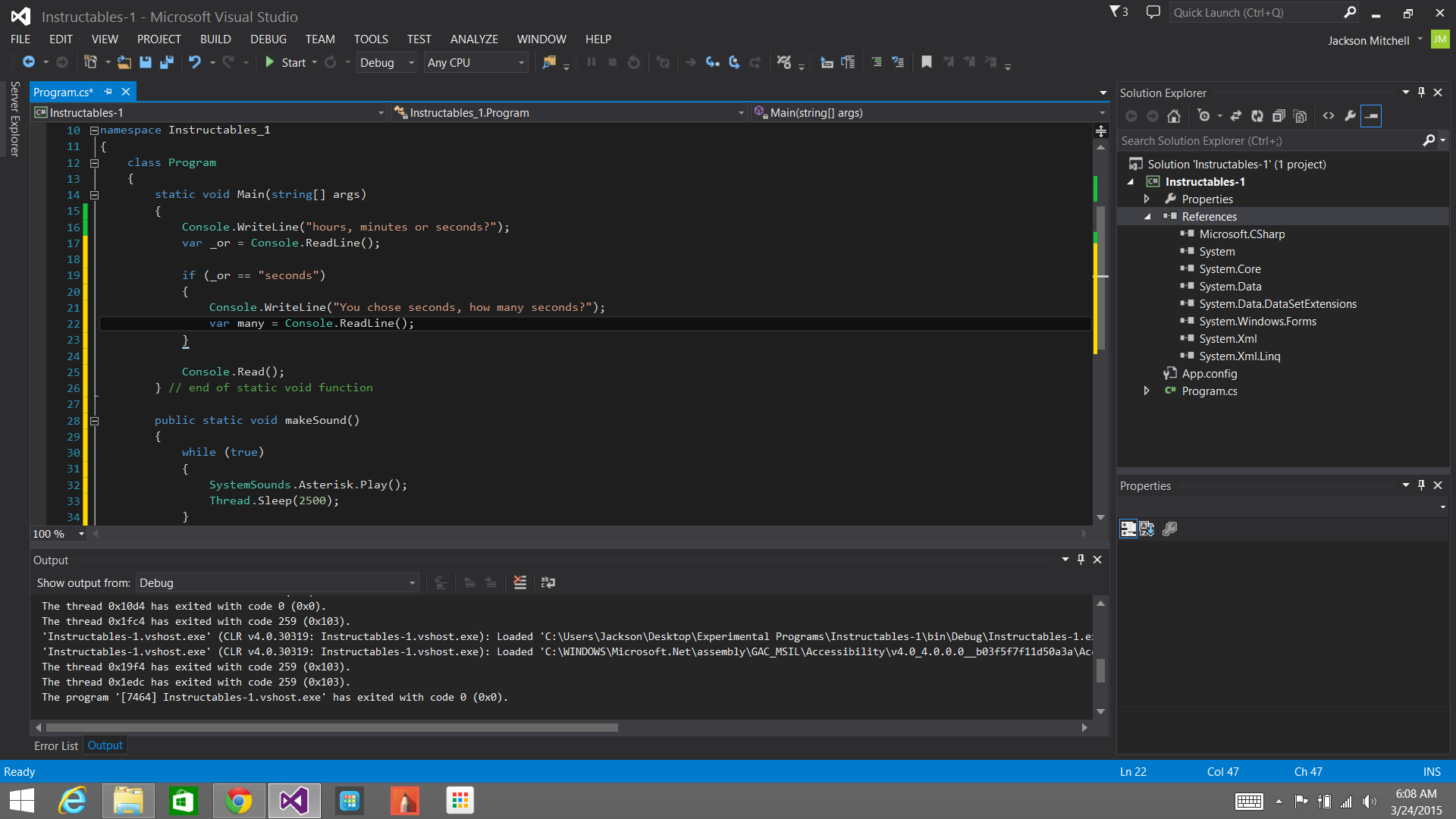
Task: Click the Undo arrow icon
Action: [195, 62]
